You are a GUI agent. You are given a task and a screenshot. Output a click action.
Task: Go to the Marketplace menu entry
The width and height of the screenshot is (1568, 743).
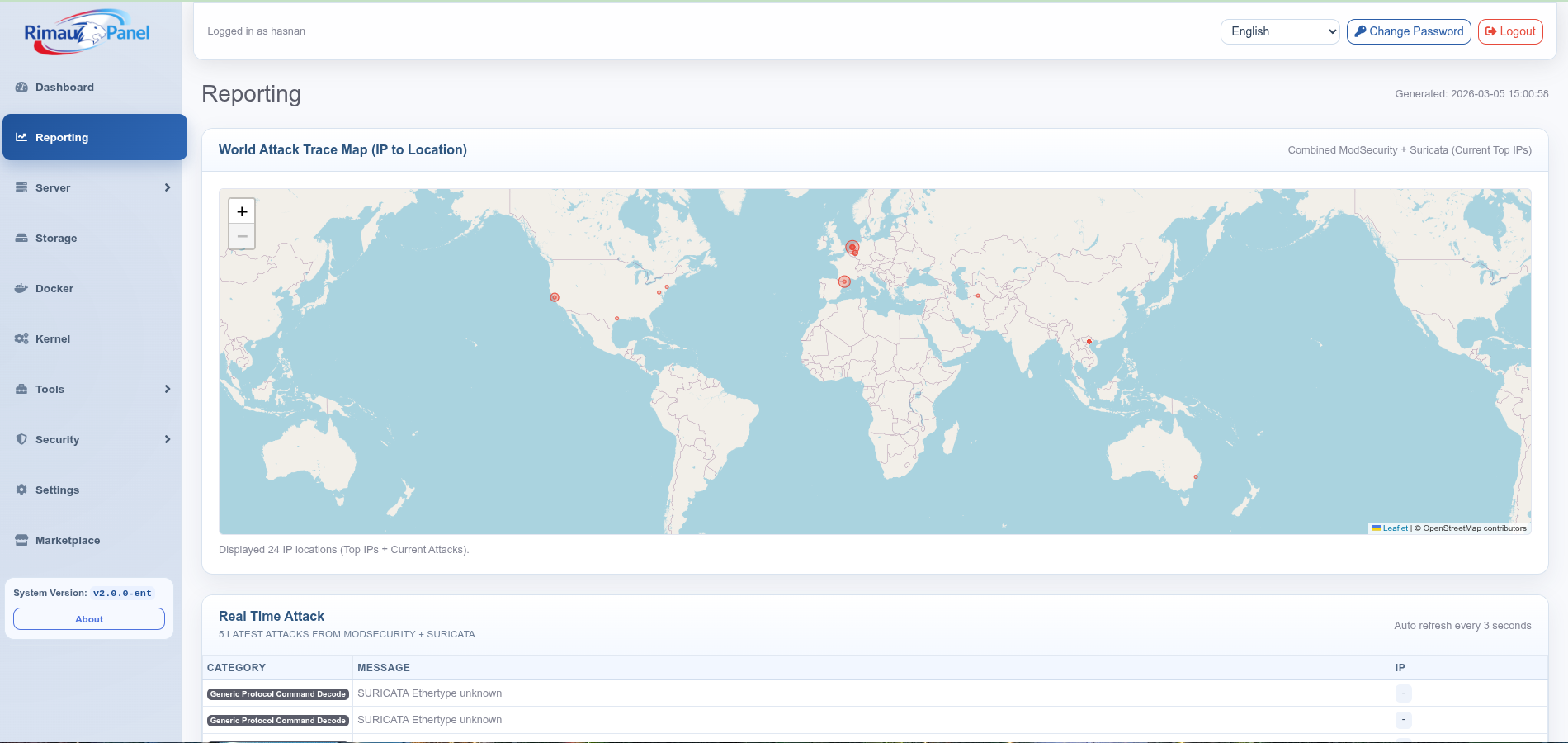coord(68,541)
